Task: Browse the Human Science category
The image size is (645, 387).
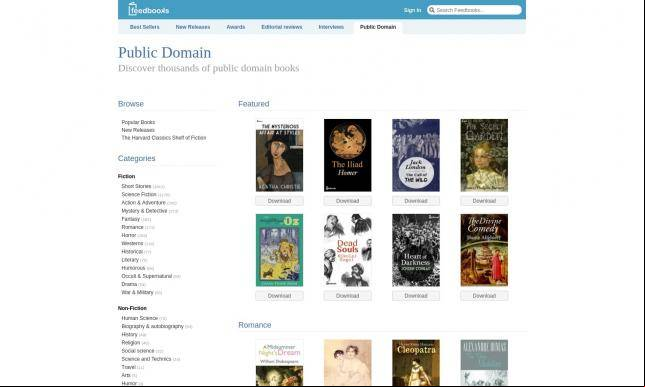Action: coord(139,318)
